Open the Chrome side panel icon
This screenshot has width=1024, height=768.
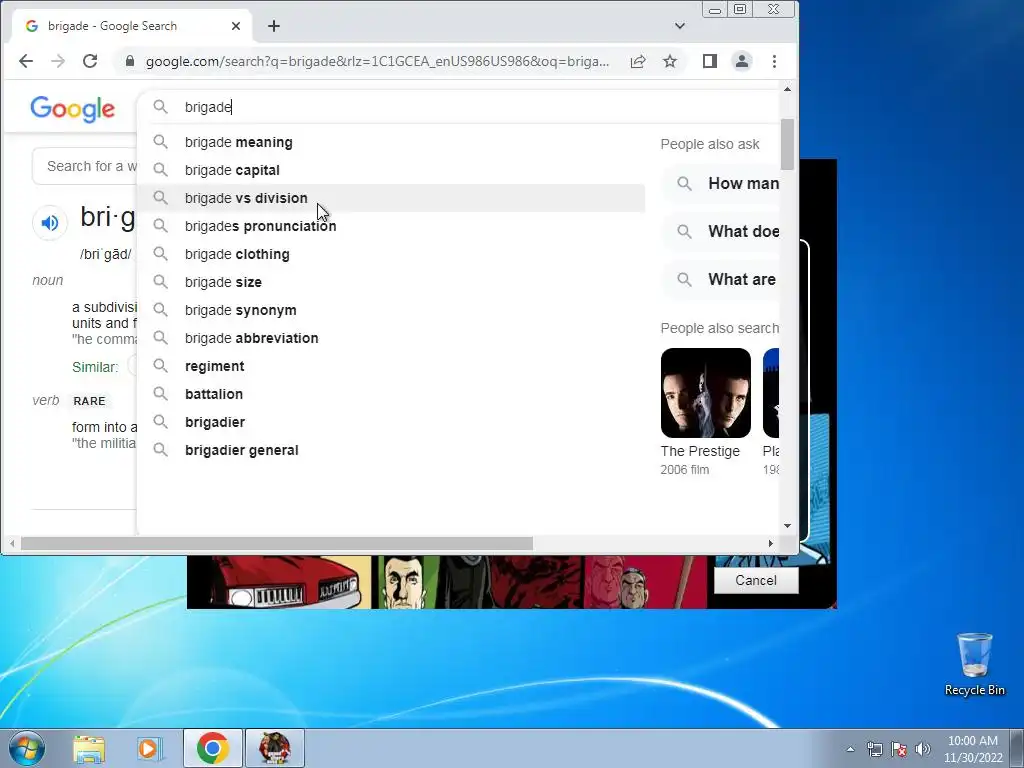tap(710, 61)
